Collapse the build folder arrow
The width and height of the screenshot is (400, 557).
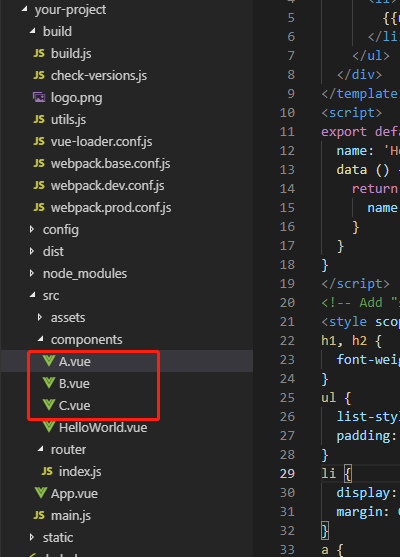(x=32, y=31)
